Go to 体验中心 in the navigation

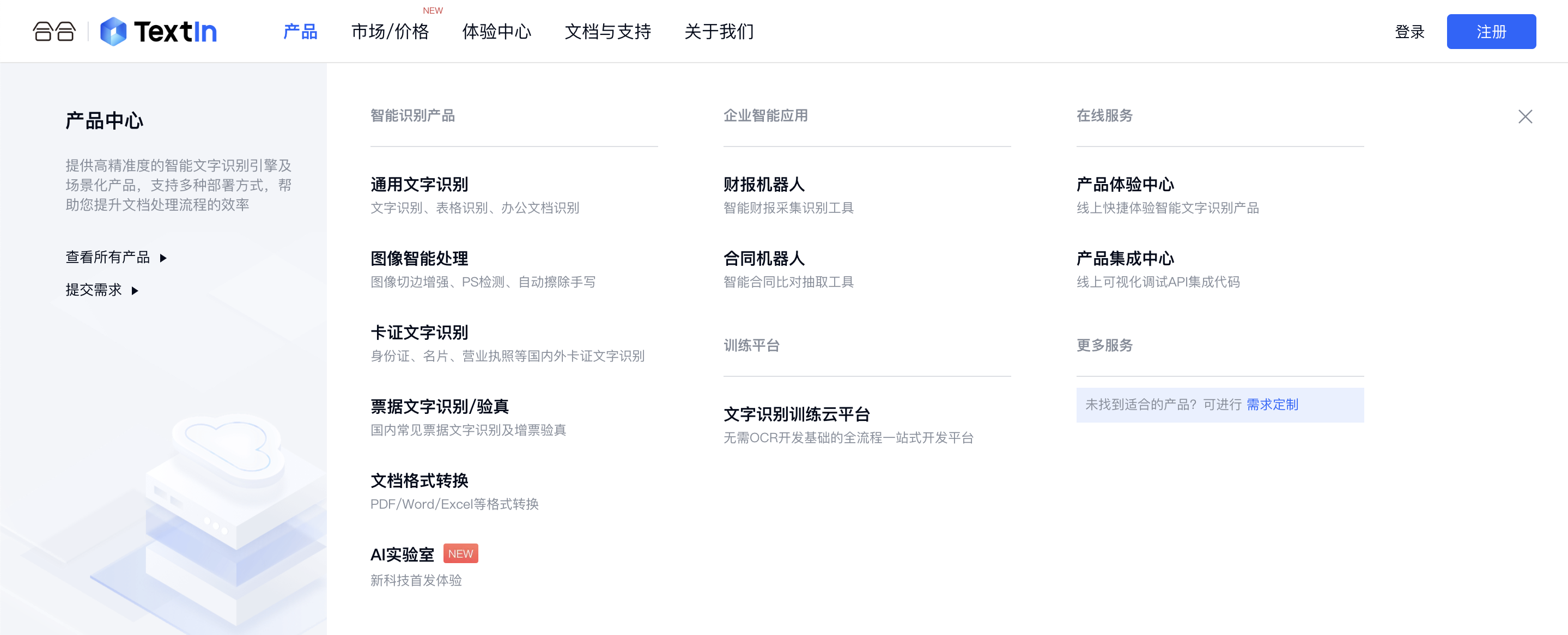click(496, 32)
